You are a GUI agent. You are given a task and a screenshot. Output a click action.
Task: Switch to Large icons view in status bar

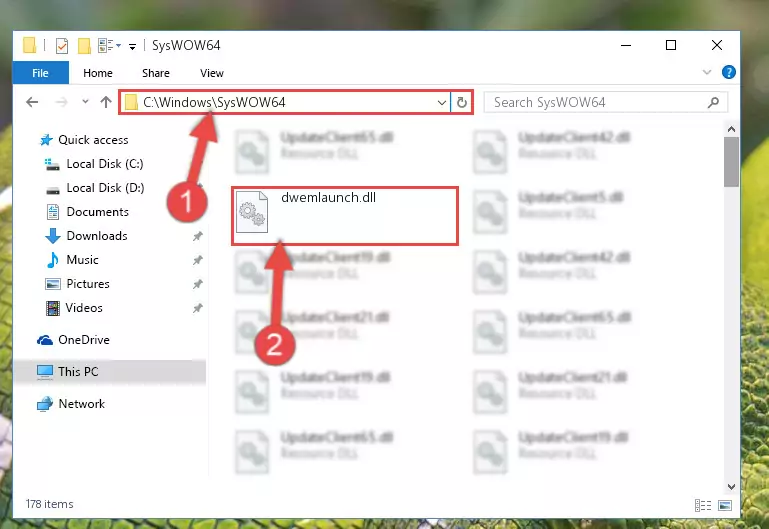[x=724, y=505]
